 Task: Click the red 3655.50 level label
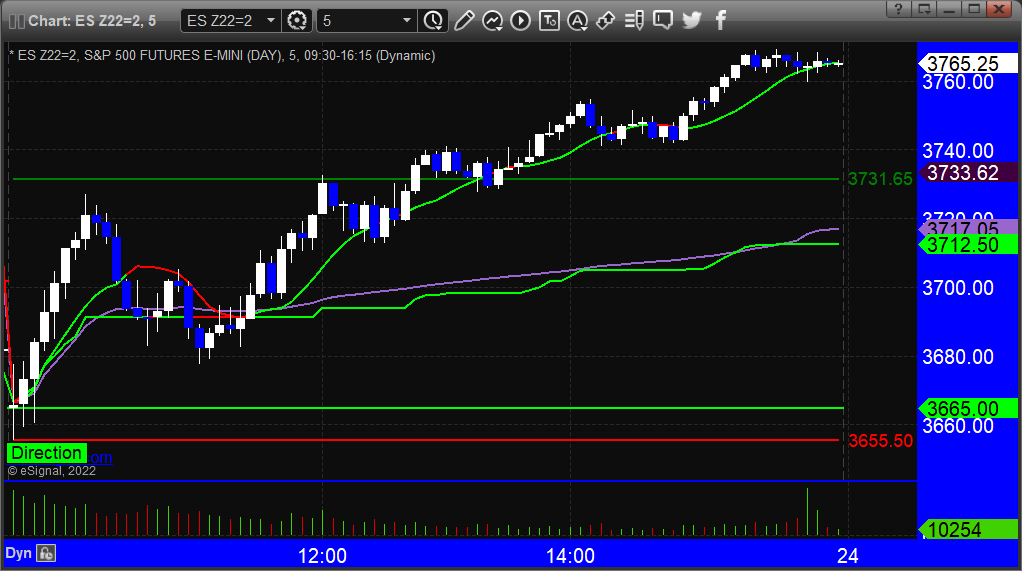(880, 441)
